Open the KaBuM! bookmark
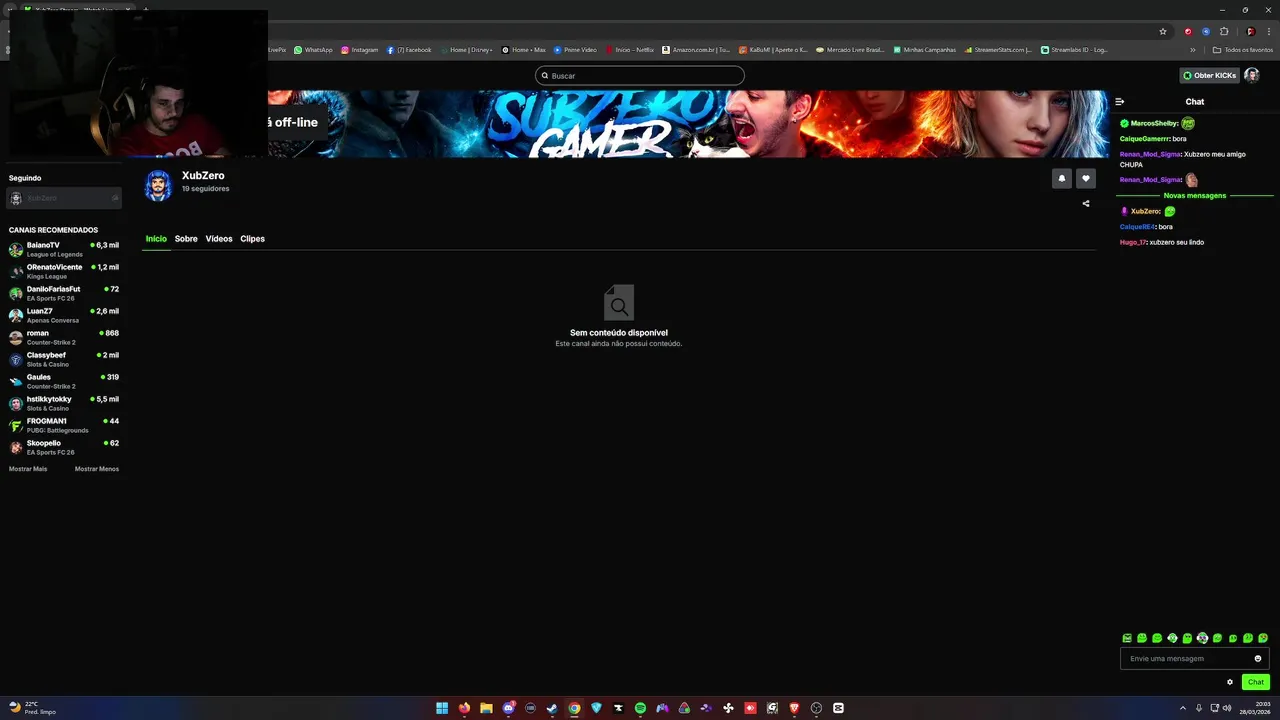Screen dimensions: 1280x720 [773, 49]
